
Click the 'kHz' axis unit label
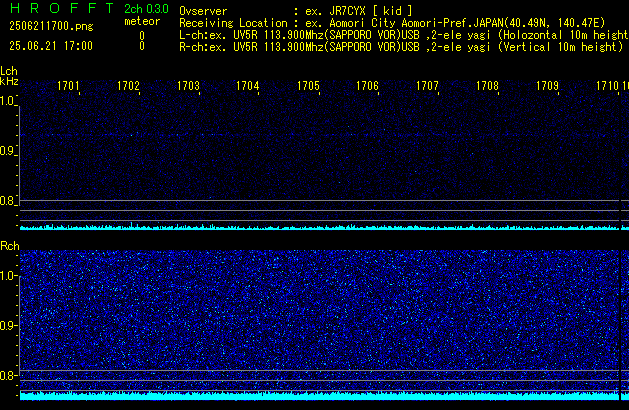tap(9, 81)
